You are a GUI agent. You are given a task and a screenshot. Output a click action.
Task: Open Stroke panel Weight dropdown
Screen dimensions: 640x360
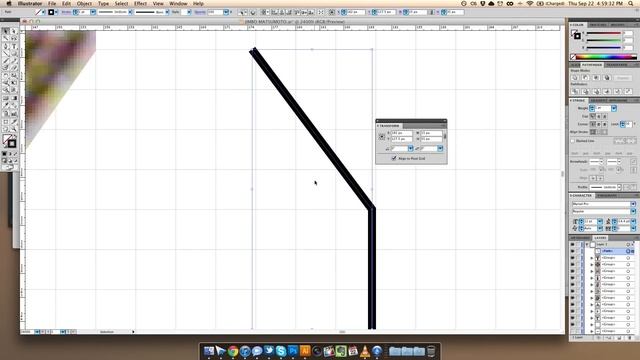(614, 108)
